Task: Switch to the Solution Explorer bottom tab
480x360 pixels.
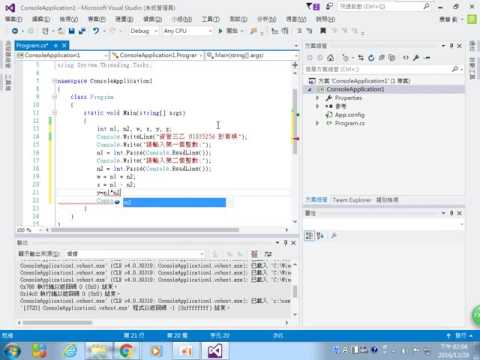Action: click(317, 200)
